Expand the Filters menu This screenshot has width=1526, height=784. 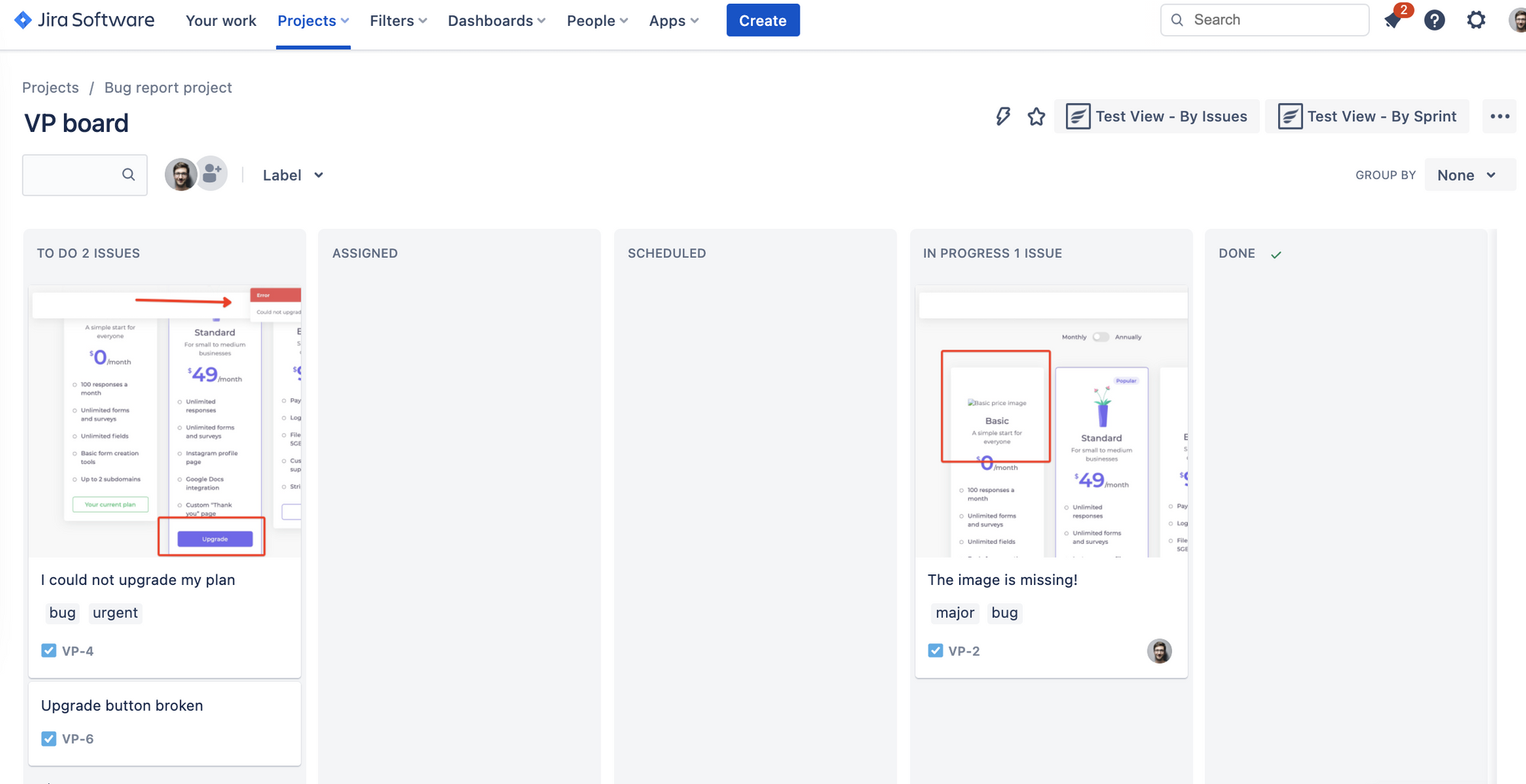[x=398, y=21]
